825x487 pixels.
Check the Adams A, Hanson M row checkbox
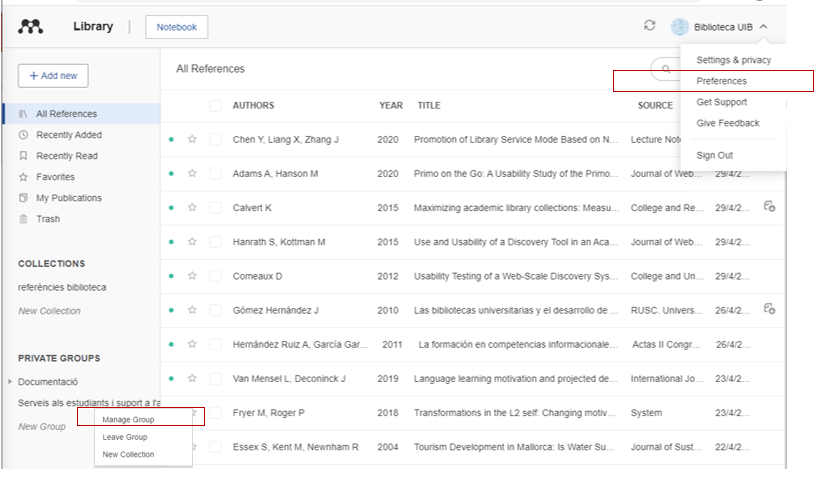click(215, 174)
